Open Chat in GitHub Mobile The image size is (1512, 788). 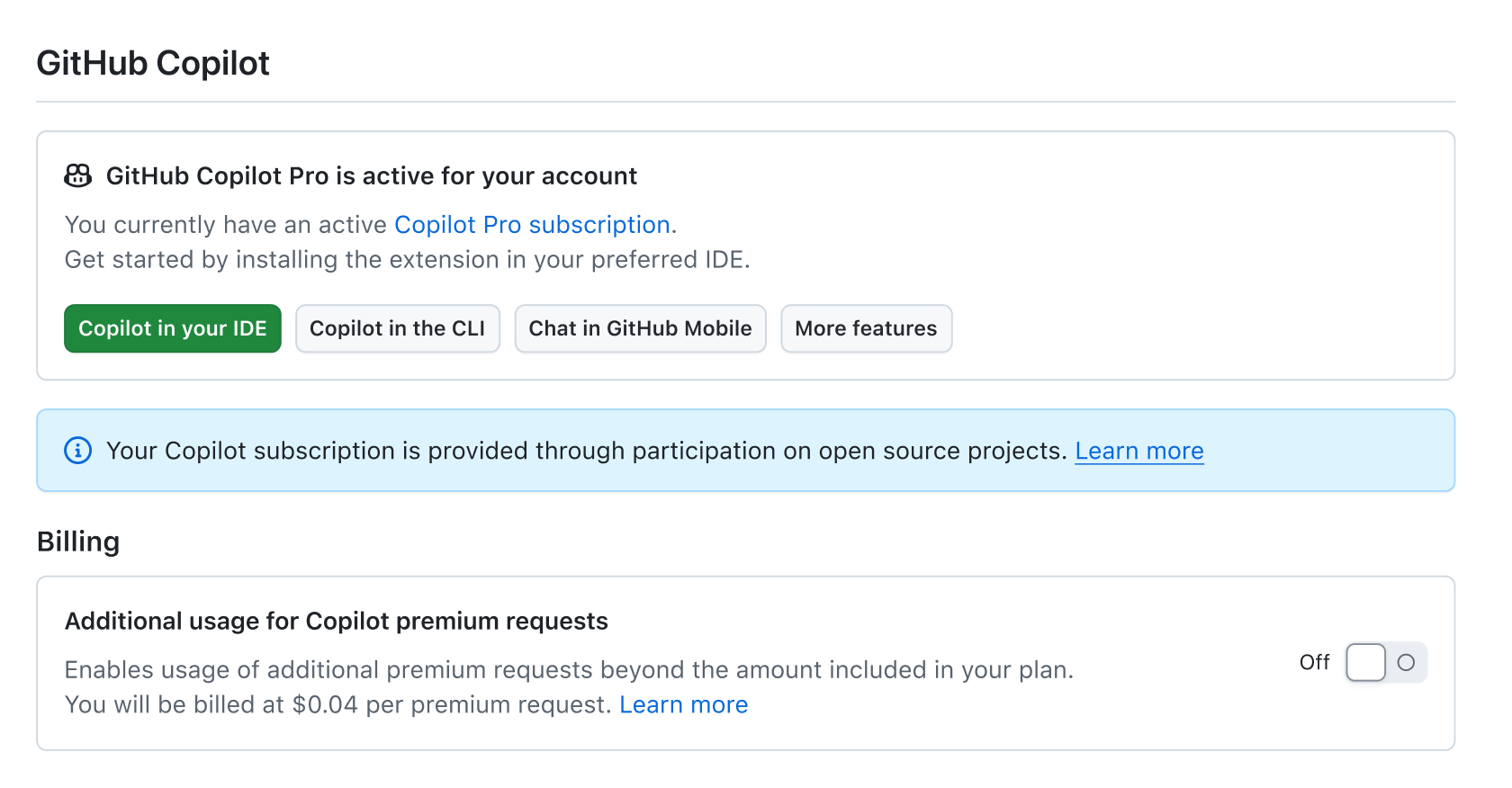pyautogui.click(x=640, y=328)
